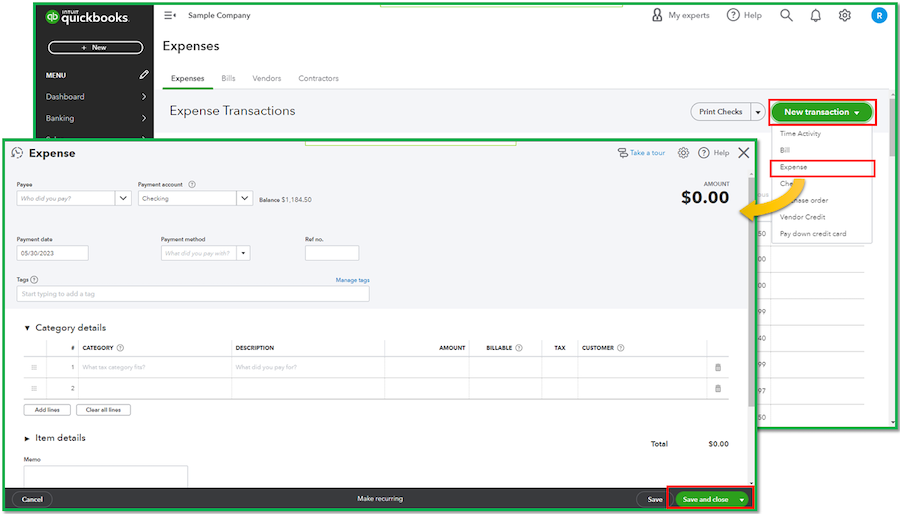Click the Tags info icon
Image resolution: width=900 pixels, height=514 pixels.
(34, 279)
